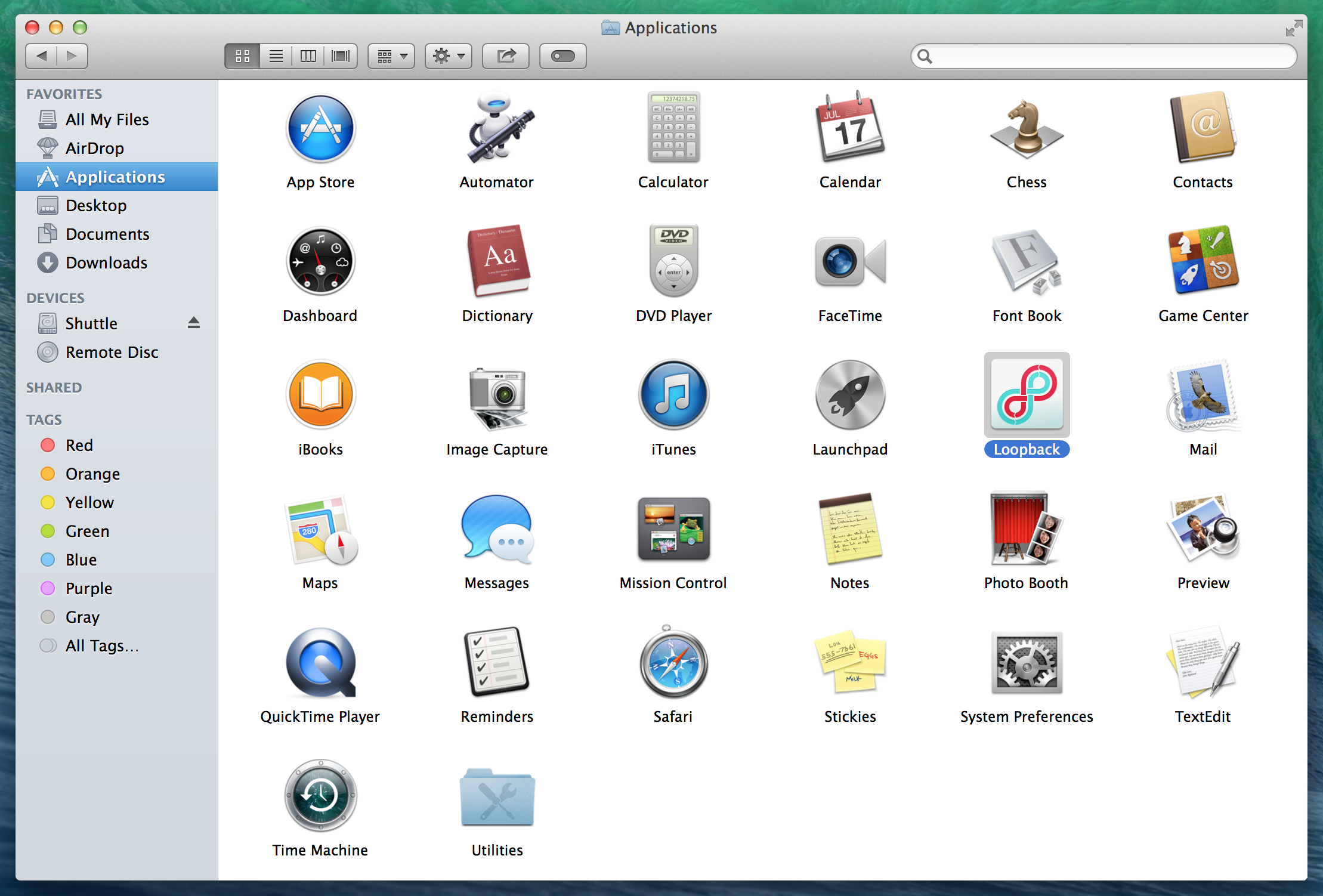The image size is (1323, 896).
Task: Click the System Preferences gear icon
Action: (x=1027, y=662)
